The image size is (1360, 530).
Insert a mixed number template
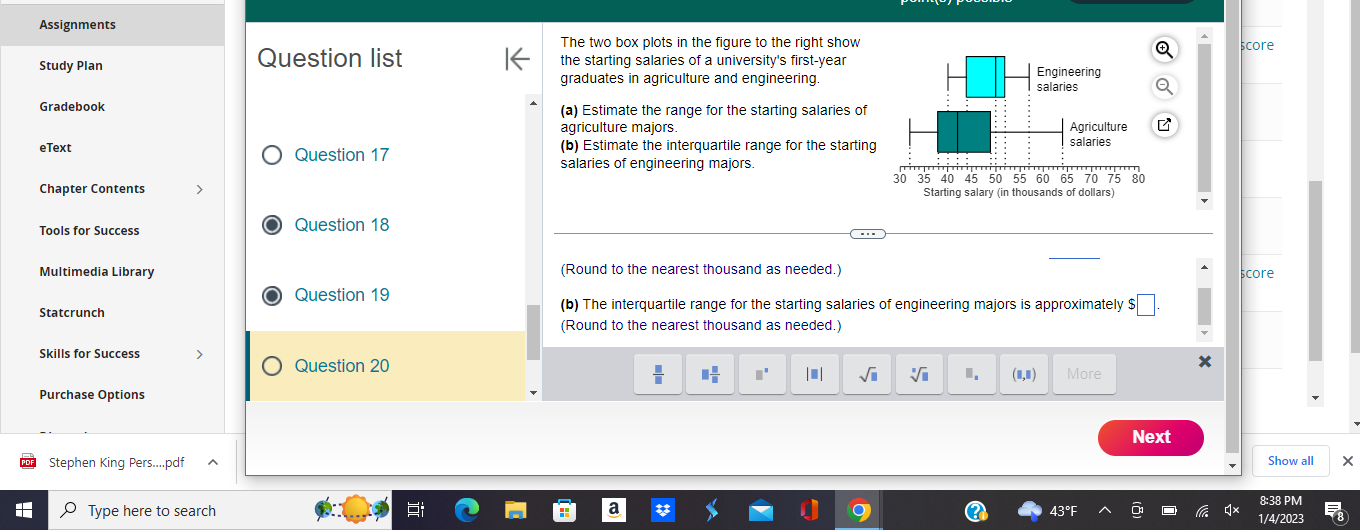coord(711,374)
